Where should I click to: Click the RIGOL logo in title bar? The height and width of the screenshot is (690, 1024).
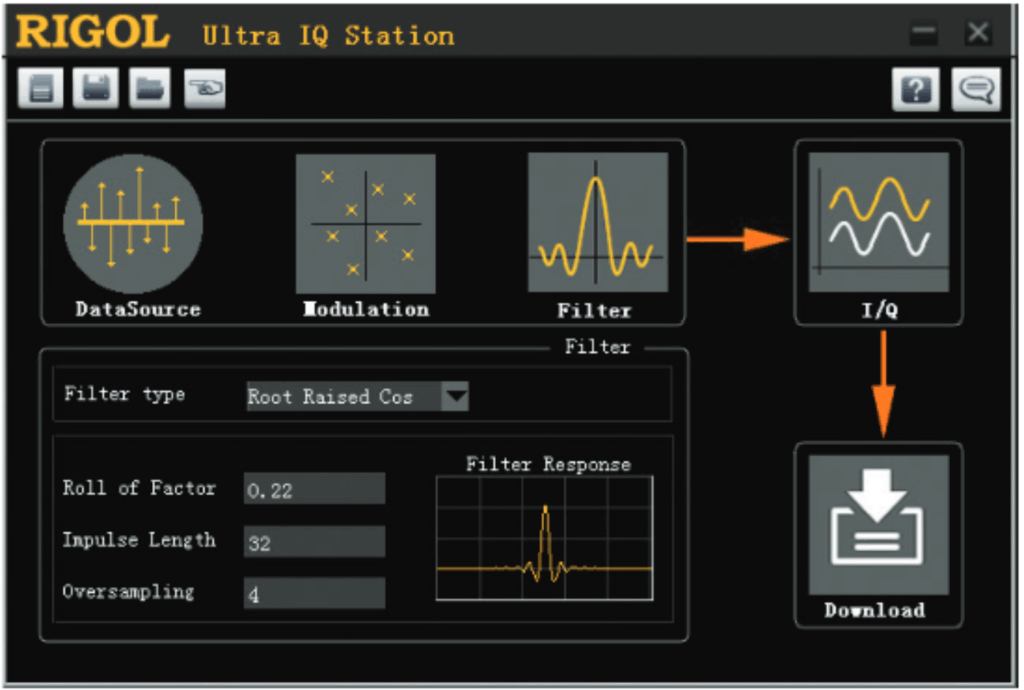pyautogui.click(x=92, y=33)
